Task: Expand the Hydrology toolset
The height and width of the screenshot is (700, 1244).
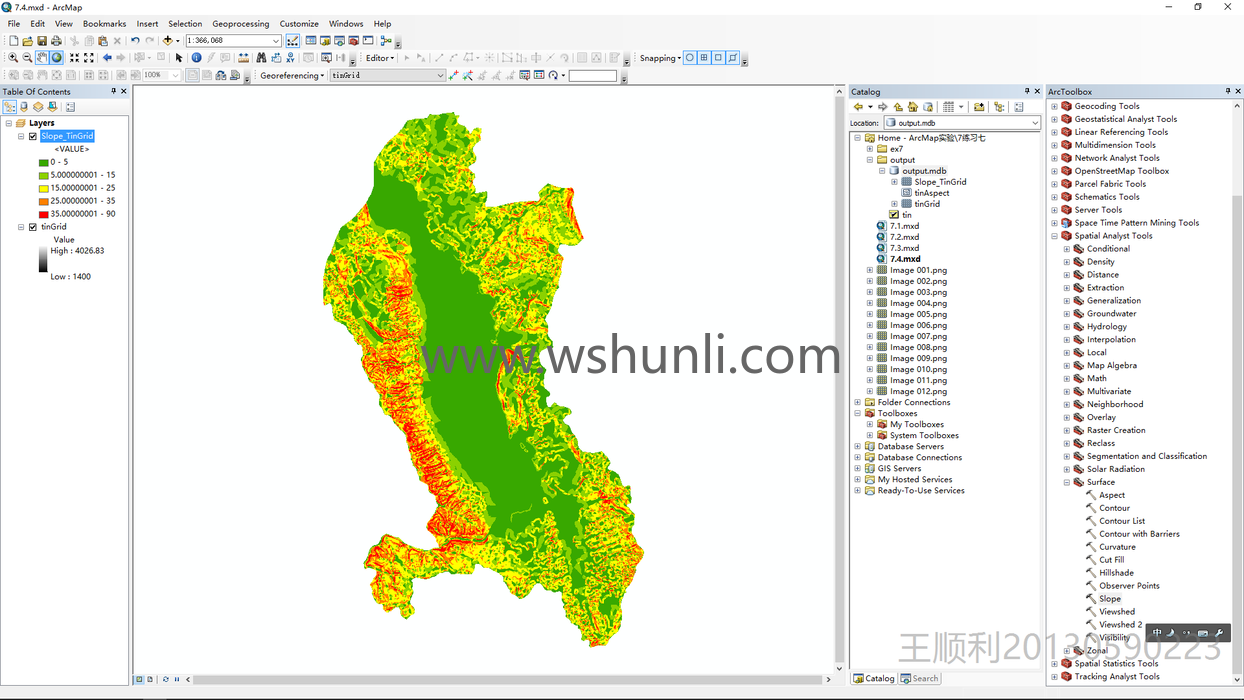Action: tap(1066, 327)
